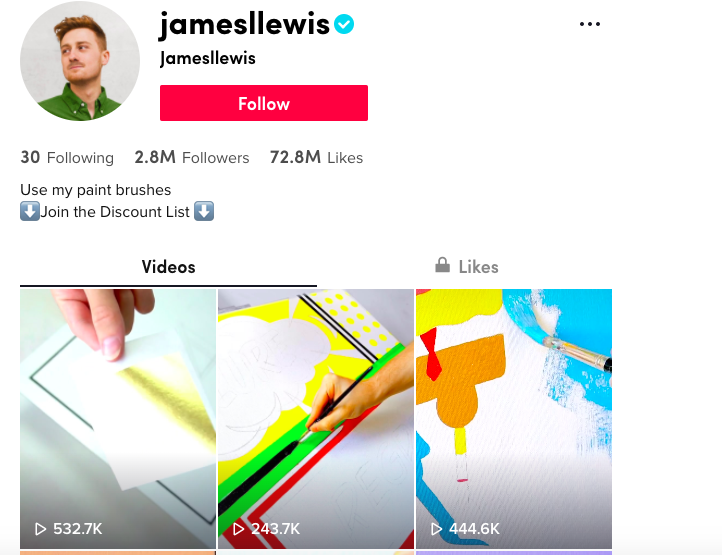This screenshot has height=555, width=722.
Task: Click play icon on 532.7K video
Action: 41,529
